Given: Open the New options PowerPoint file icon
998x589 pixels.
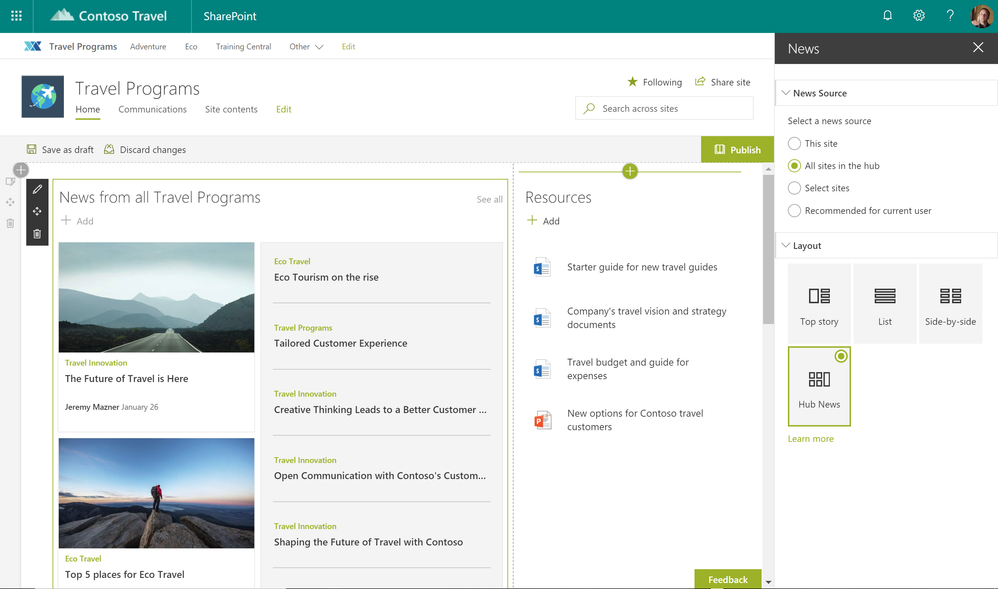Looking at the screenshot, I should click(542, 420).
